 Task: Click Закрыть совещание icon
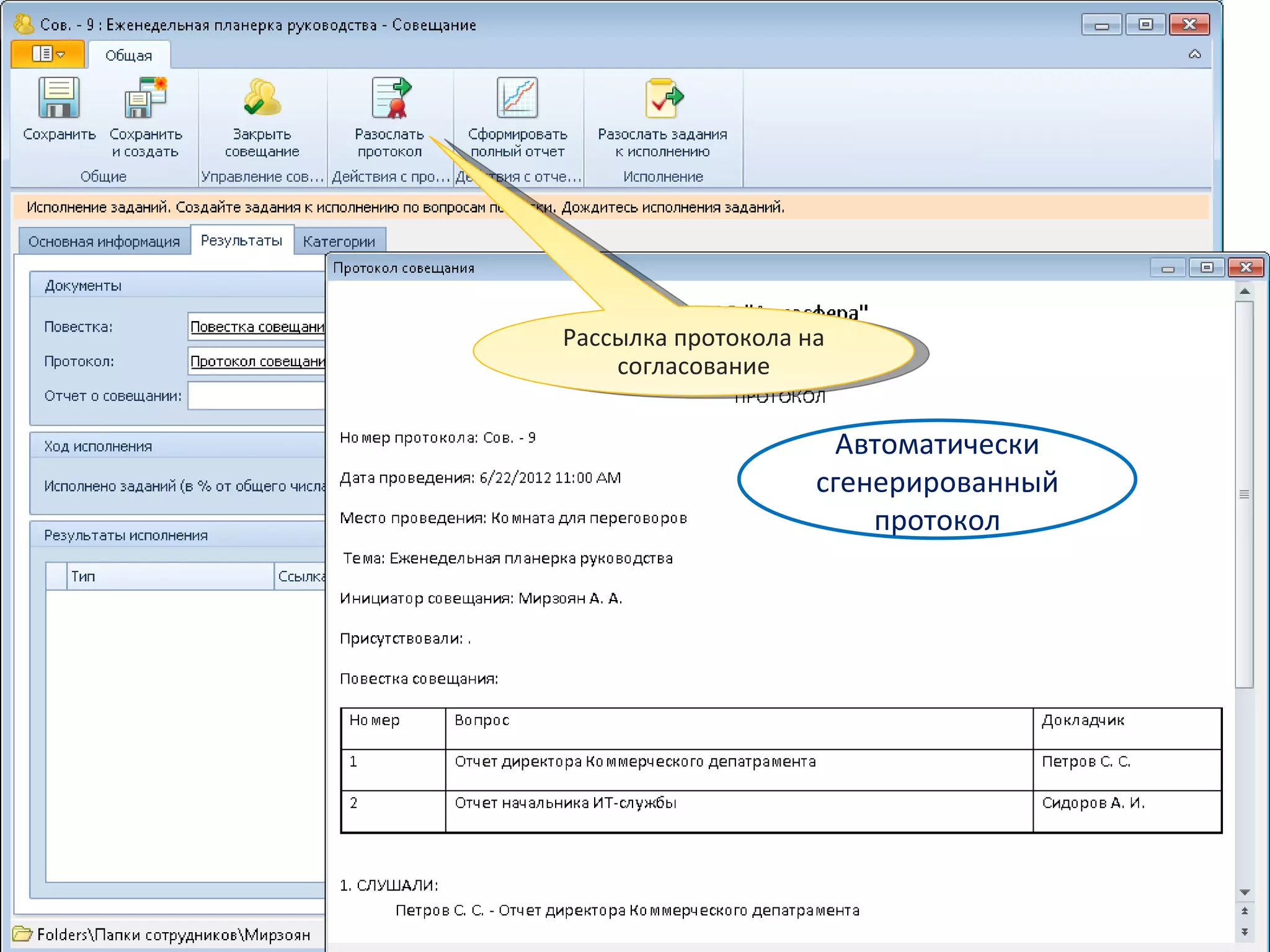[x=262, y=98]
